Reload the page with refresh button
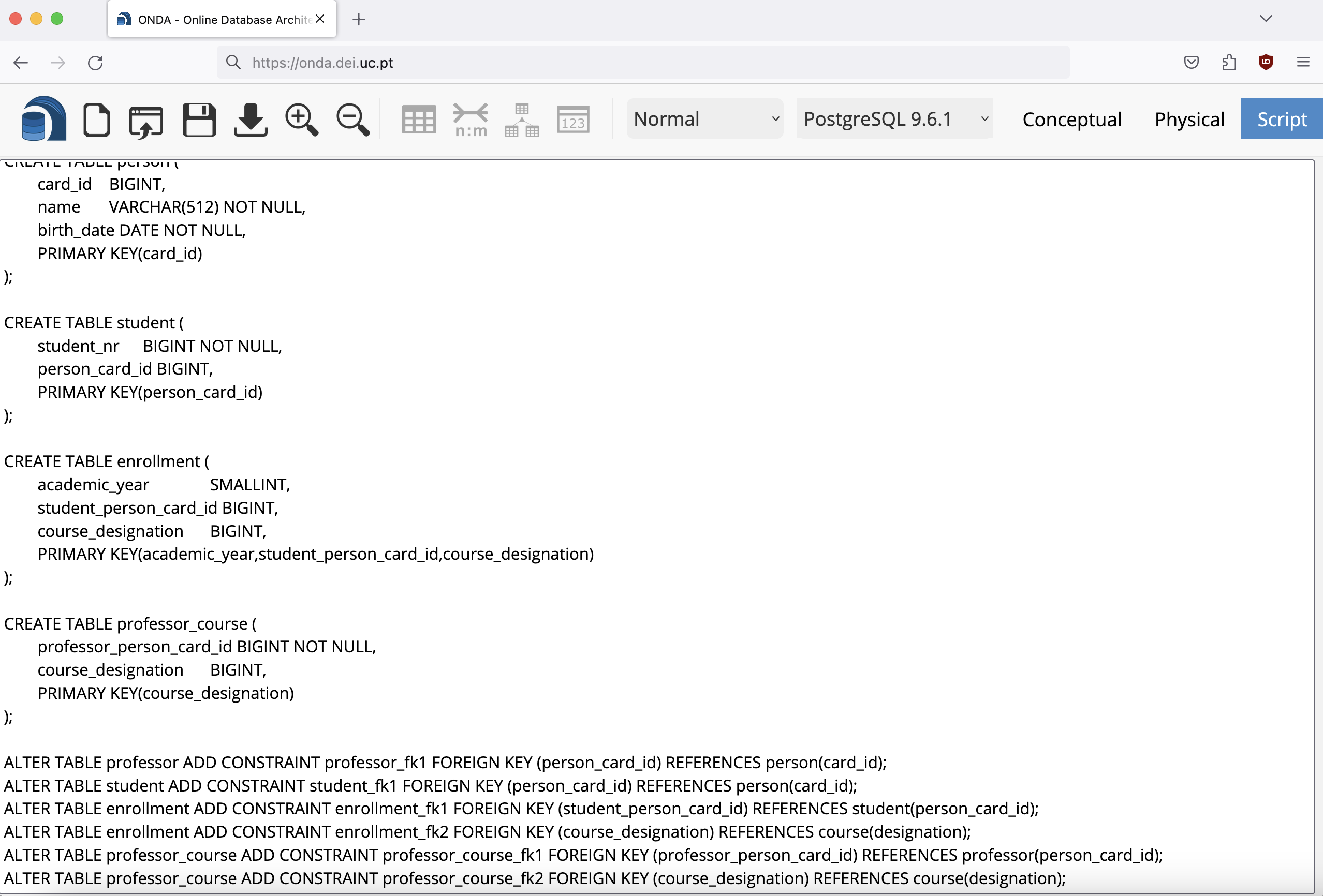 [x=95, y=63]
